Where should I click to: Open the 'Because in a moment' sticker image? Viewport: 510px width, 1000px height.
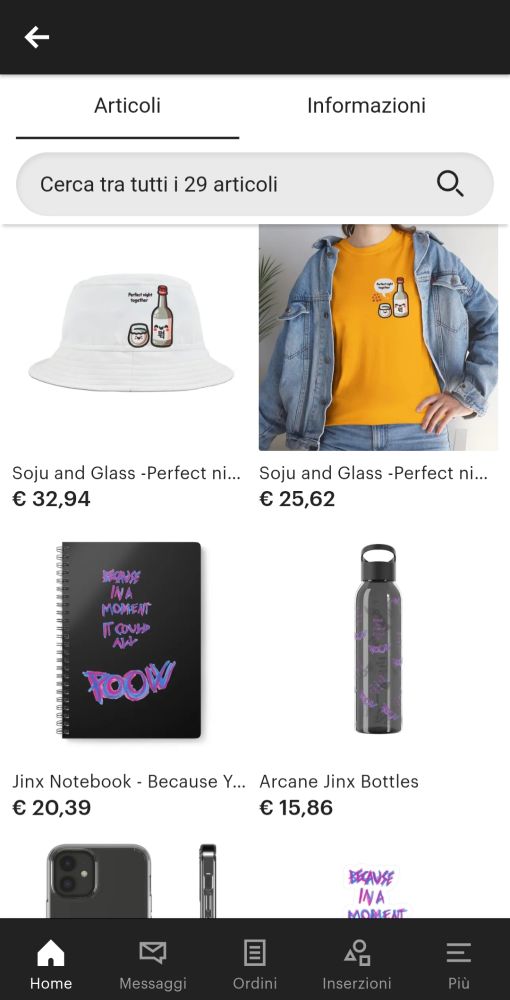pyautogui.click(x=377, y=892)
